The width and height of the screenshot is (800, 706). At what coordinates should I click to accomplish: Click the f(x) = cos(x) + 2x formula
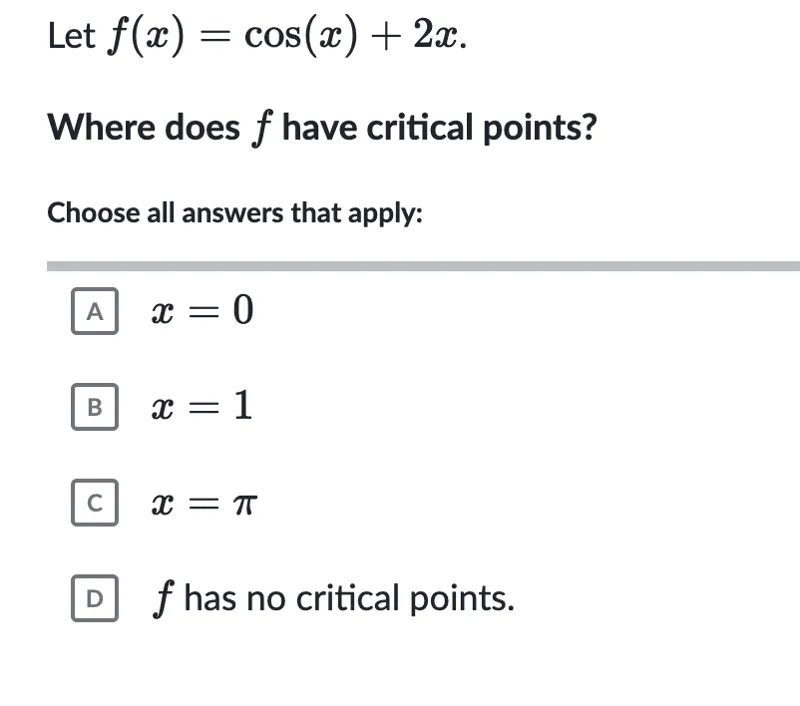(287, 36)
